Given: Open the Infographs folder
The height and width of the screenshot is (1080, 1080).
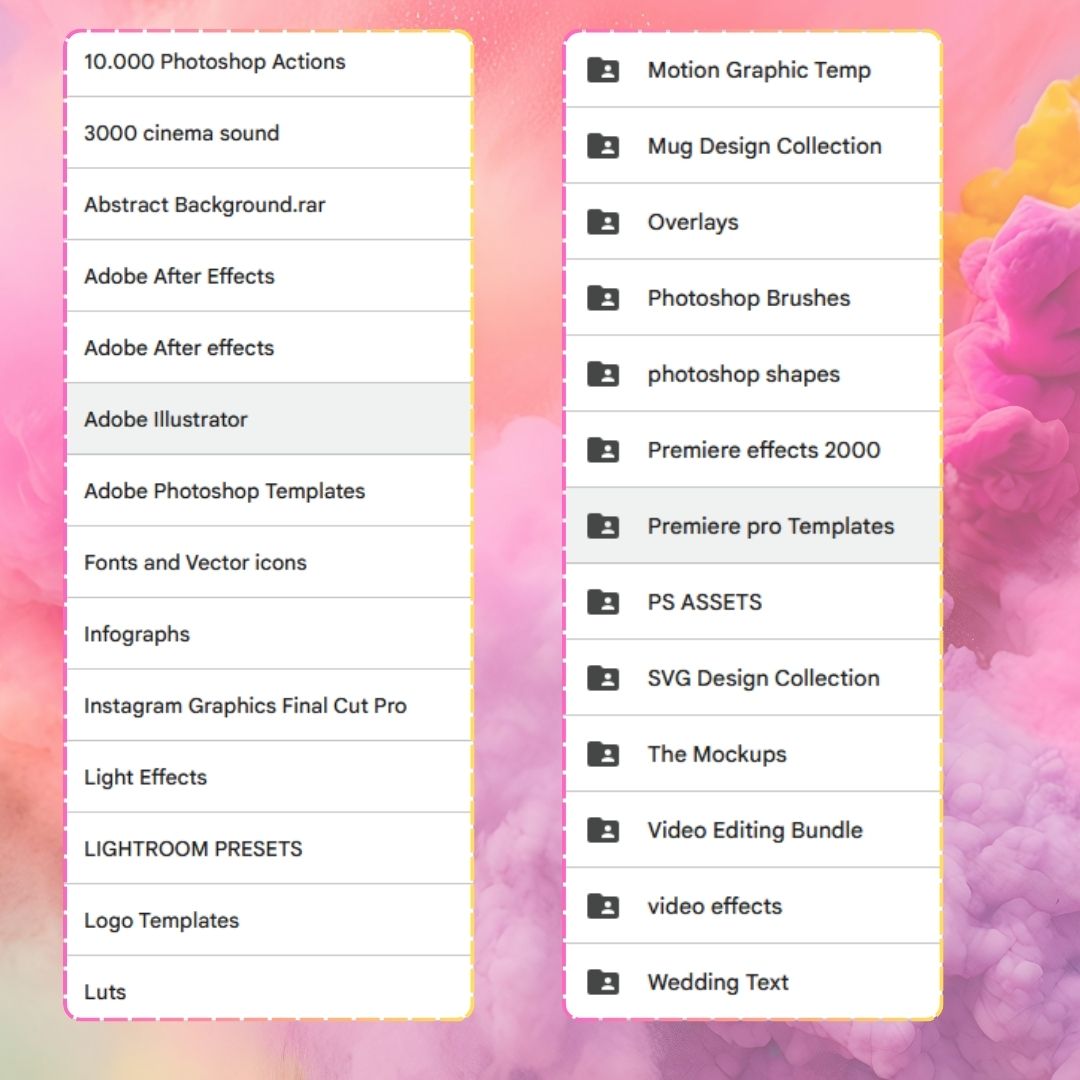Looking at the screenshot, I should coord(137,634).
